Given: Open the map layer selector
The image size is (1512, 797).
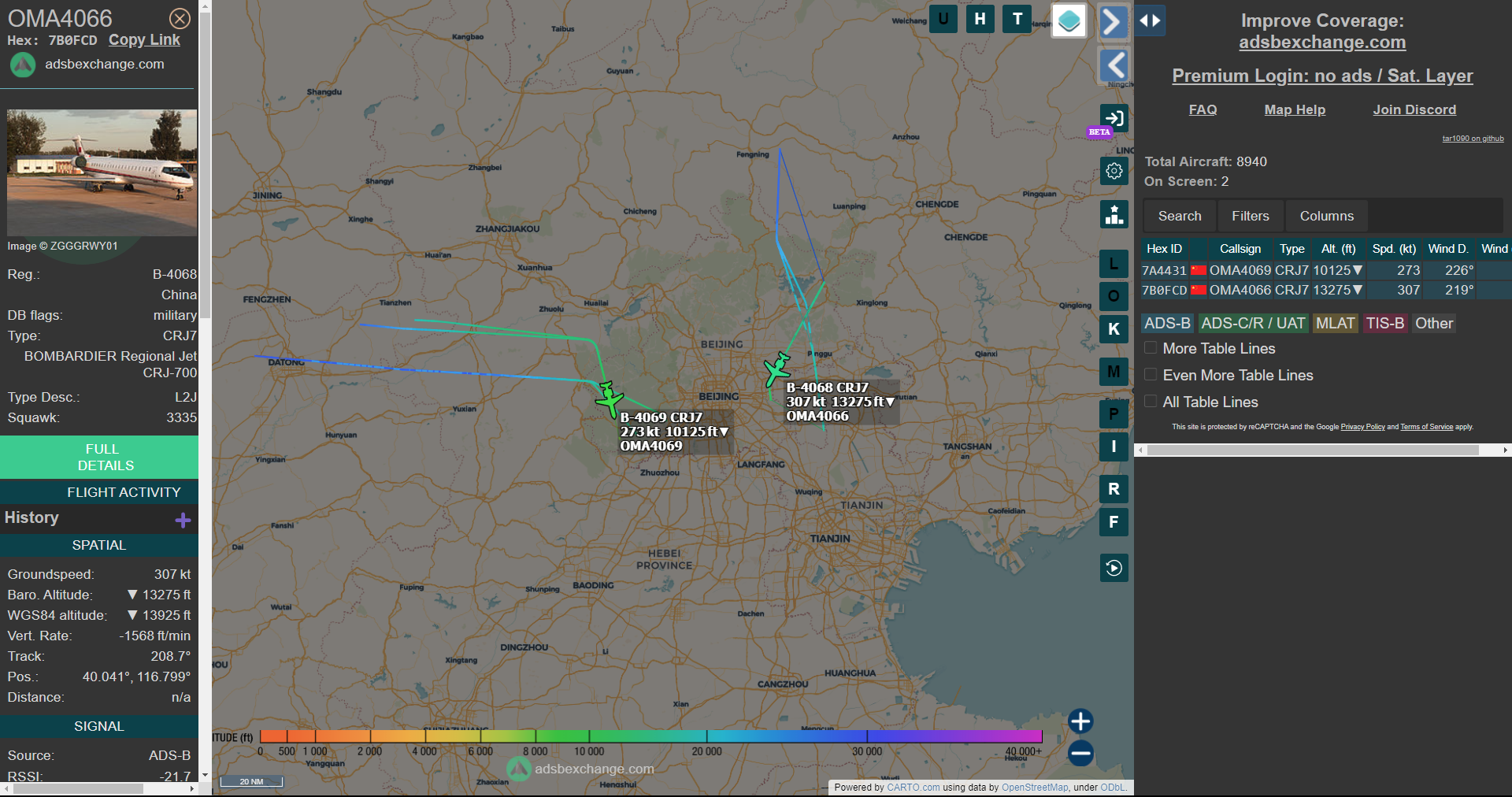Looking at the screenshot, I should coord(1069,21).
